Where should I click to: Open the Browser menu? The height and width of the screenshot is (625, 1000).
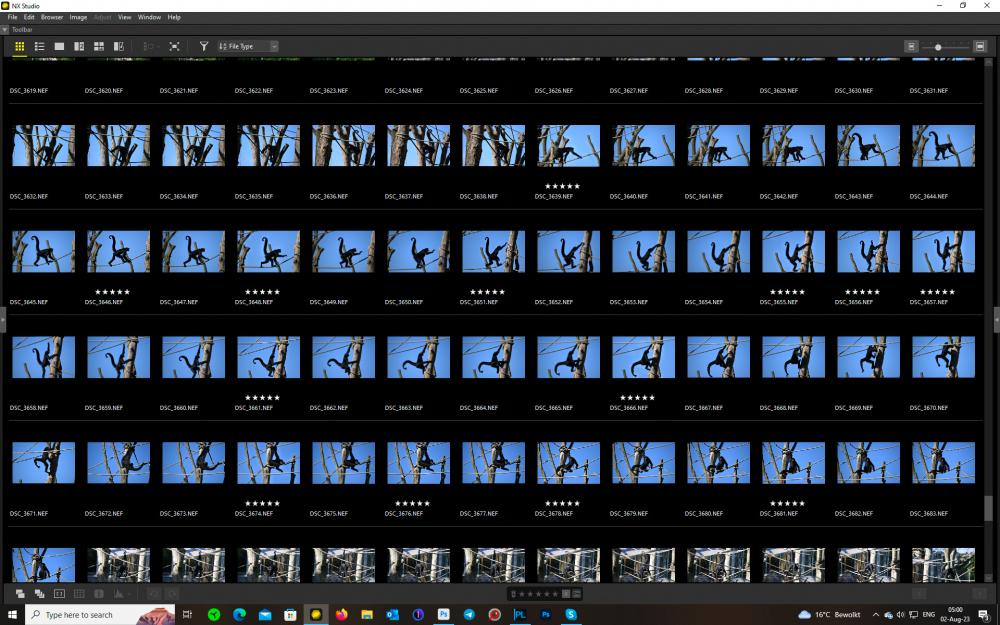[x=52, y=17]
